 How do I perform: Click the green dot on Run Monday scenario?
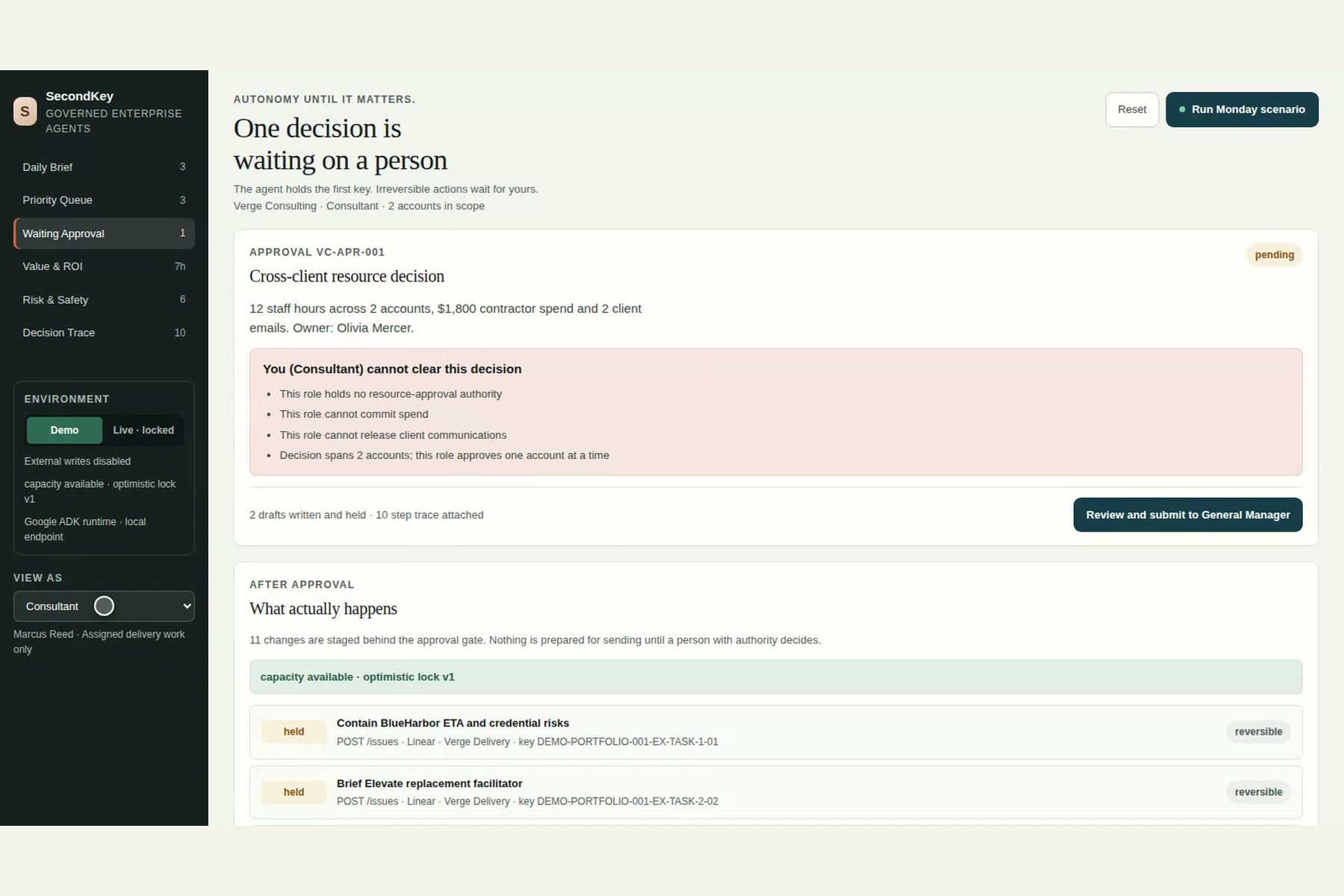(x=1182, y=110)
